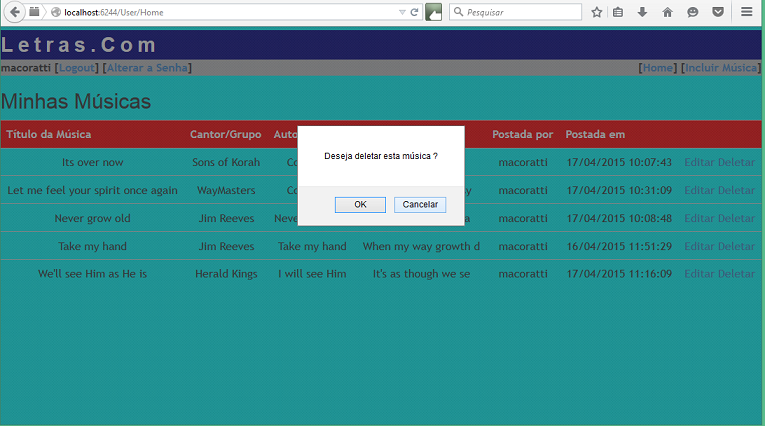The image size is (765, 426).
Task: Open the bookmarks list icon
Action: (x=619, y=12)
